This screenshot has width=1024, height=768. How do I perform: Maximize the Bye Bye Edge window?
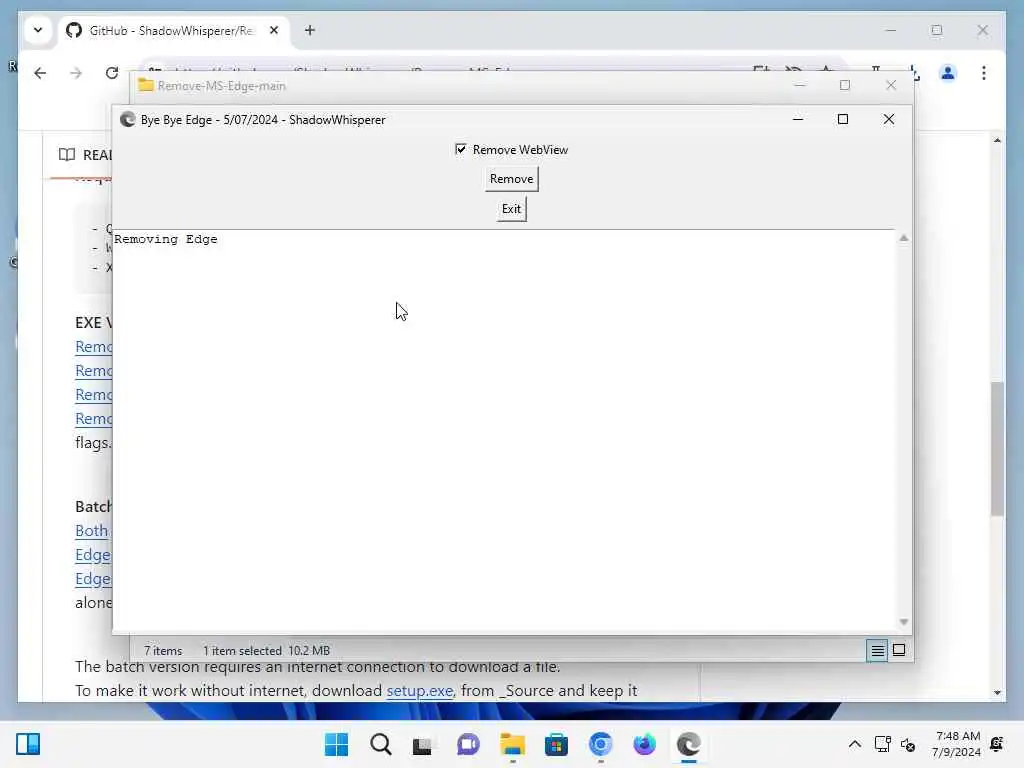(843, 119)
